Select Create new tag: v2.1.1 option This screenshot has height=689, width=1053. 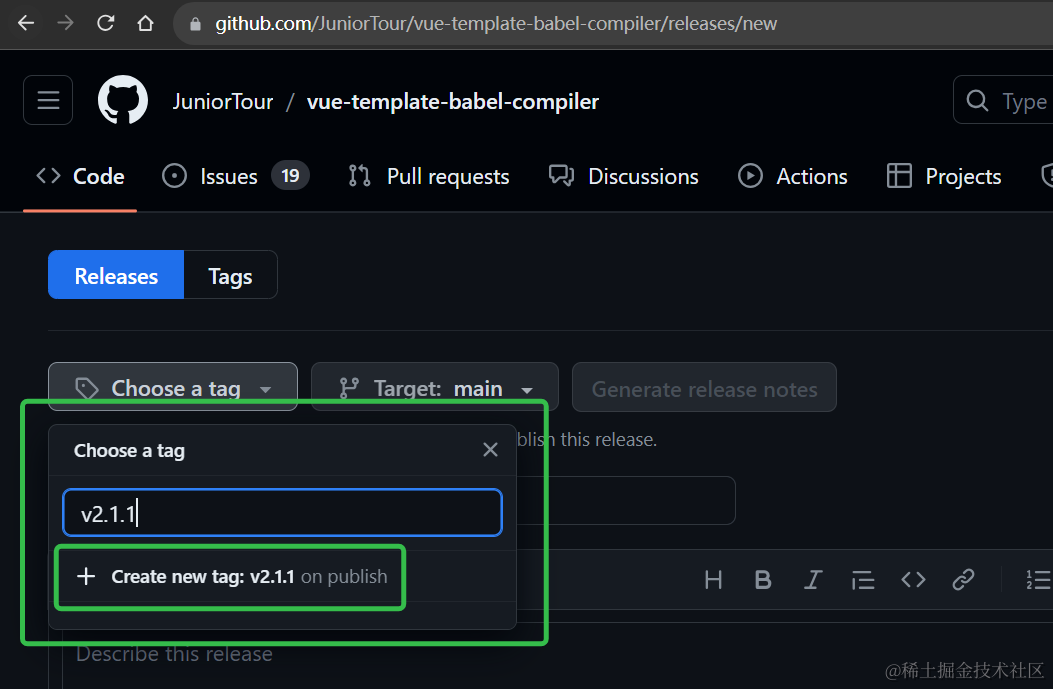[x=230, y=577]
